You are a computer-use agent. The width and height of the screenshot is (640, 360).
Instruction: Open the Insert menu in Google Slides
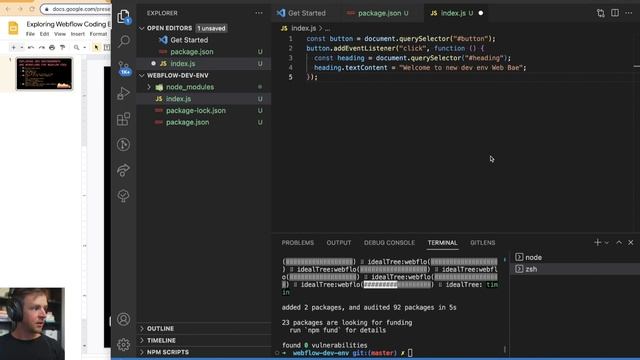coord(78,34)
